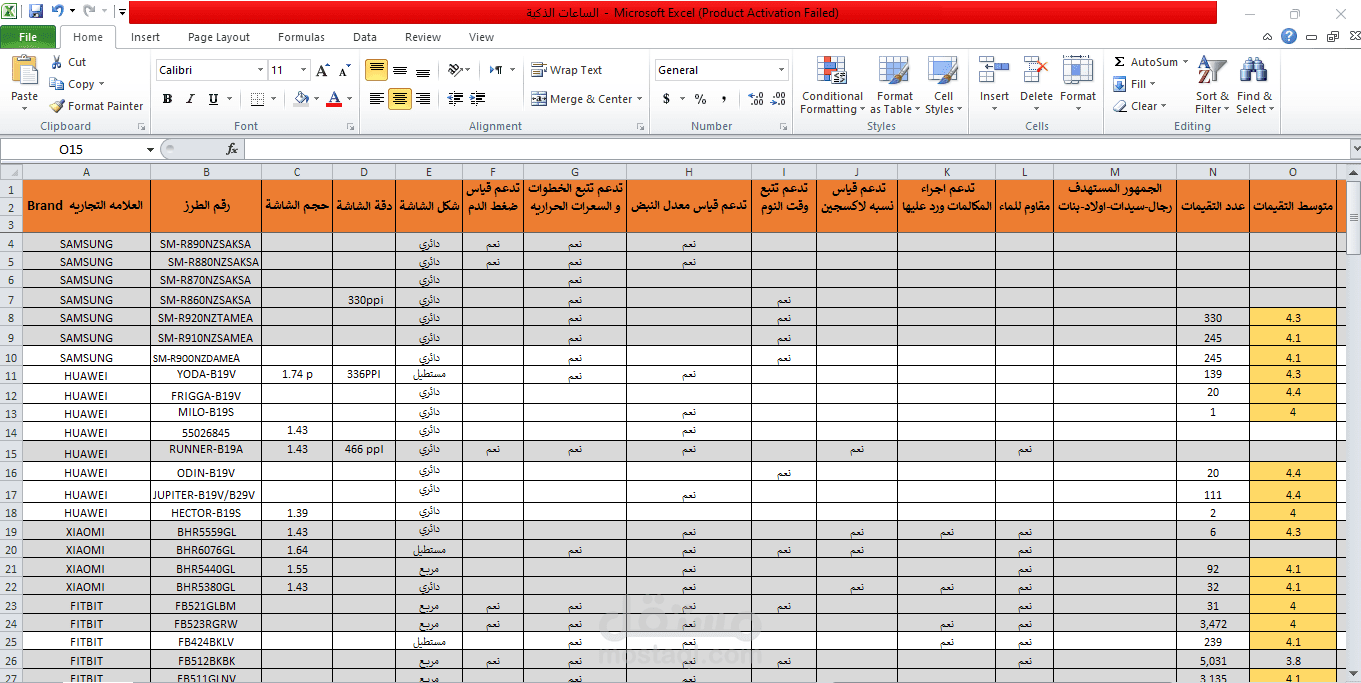Click the Copy icon
Image resolution: width=1361 pixels, height=683 pixels.
pos(57,84)
